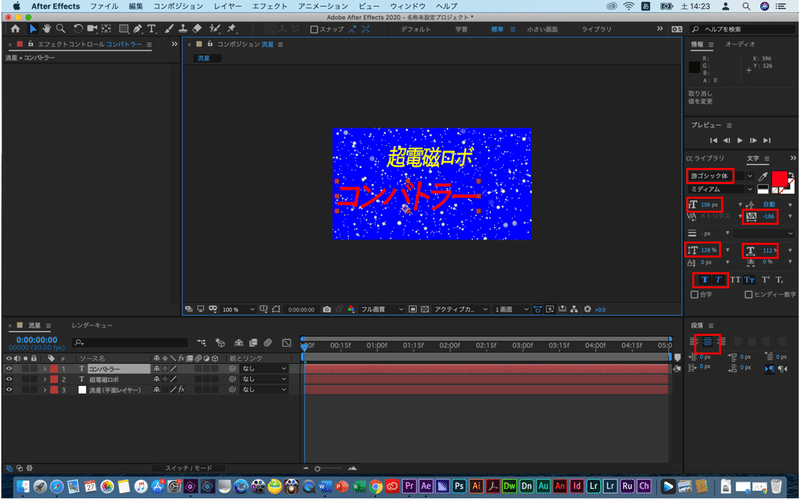Select the Puppet Pin tool

[232, 29]
